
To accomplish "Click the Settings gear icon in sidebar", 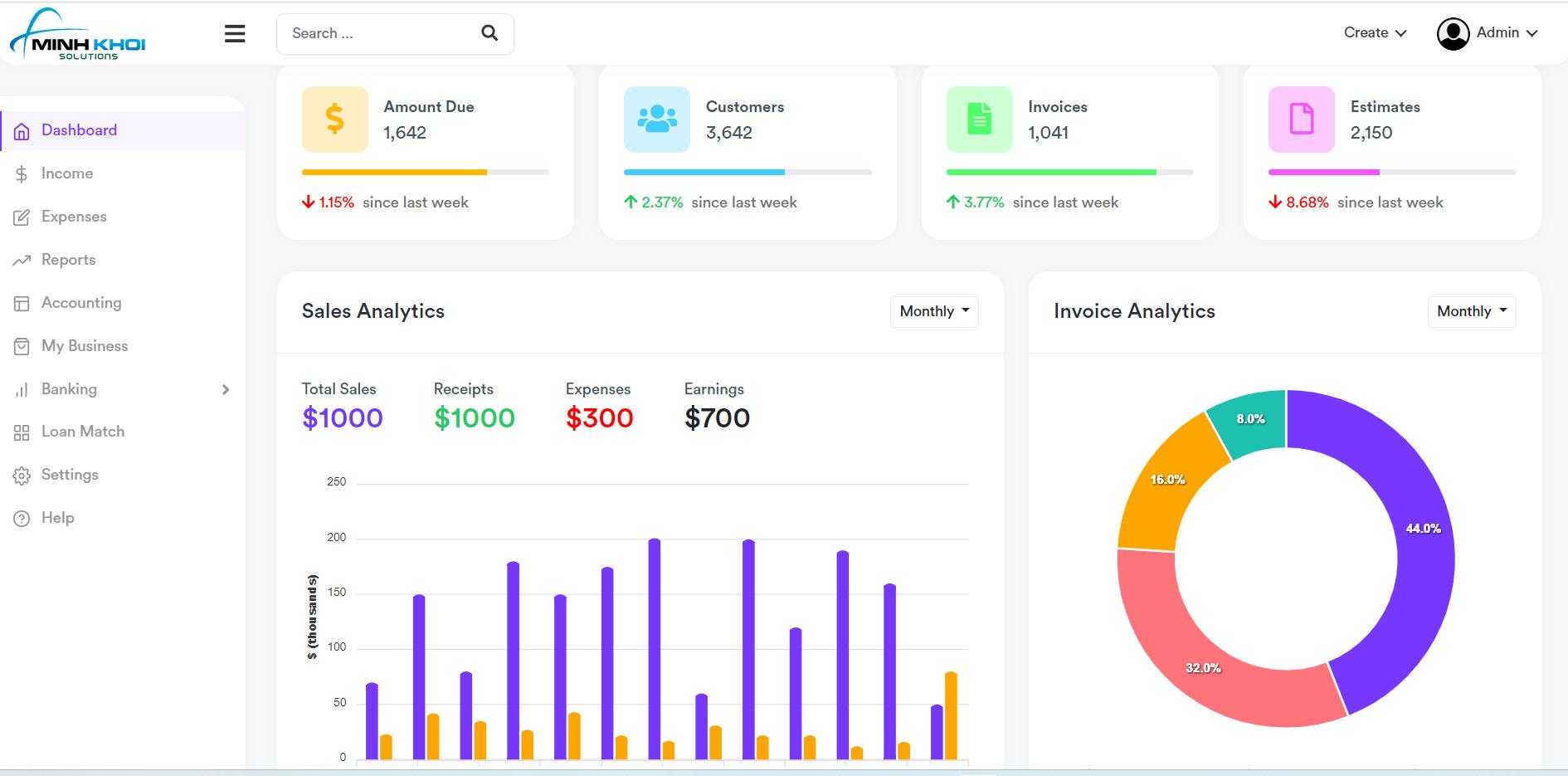I will click(x=22, y=476).
